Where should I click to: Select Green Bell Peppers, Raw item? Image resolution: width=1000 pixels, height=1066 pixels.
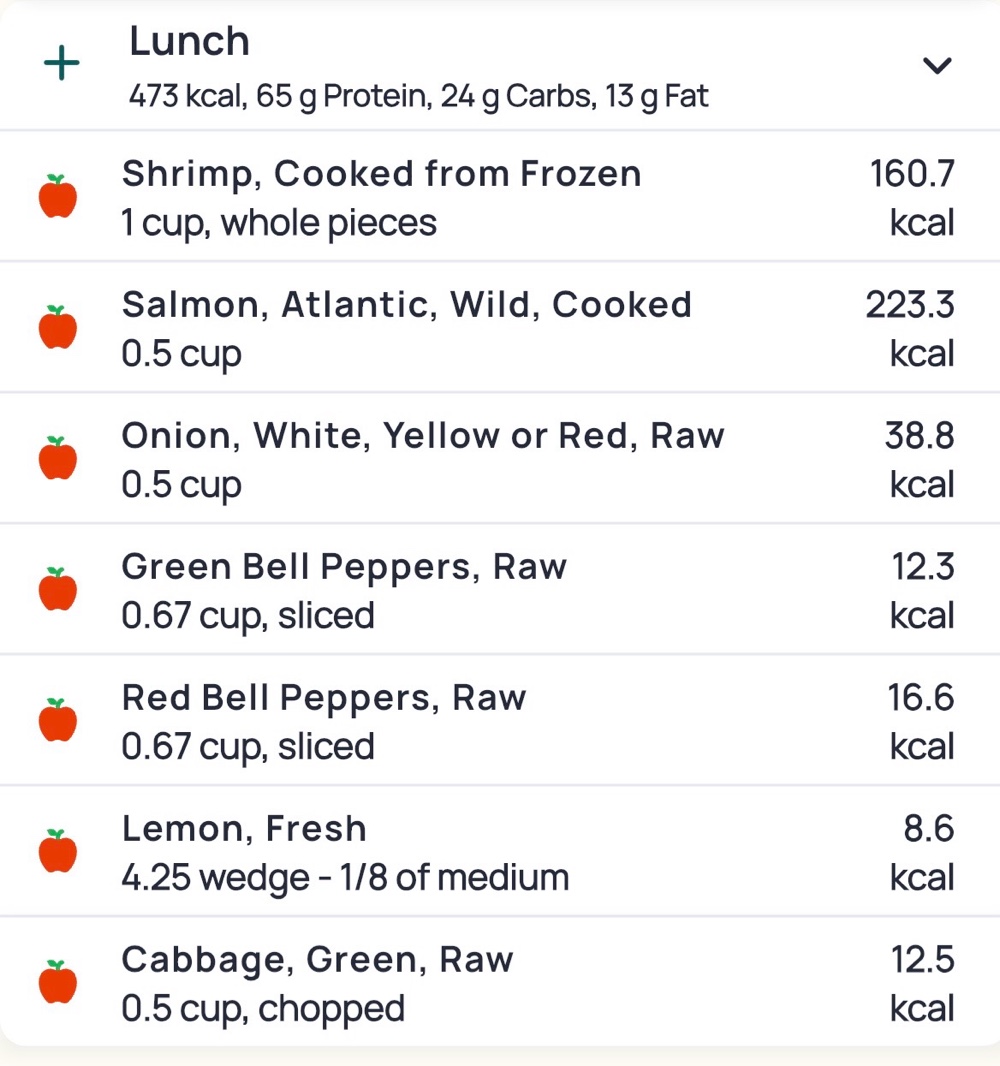coord(500,589)
